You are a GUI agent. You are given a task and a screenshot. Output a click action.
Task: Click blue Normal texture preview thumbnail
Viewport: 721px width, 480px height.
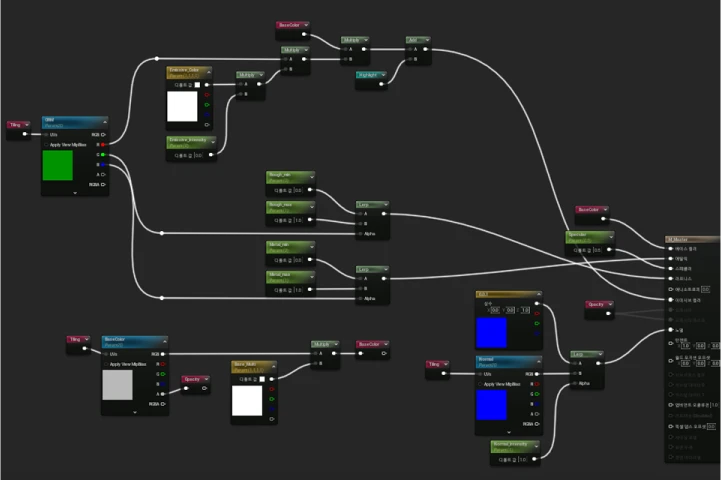[491, 405]
